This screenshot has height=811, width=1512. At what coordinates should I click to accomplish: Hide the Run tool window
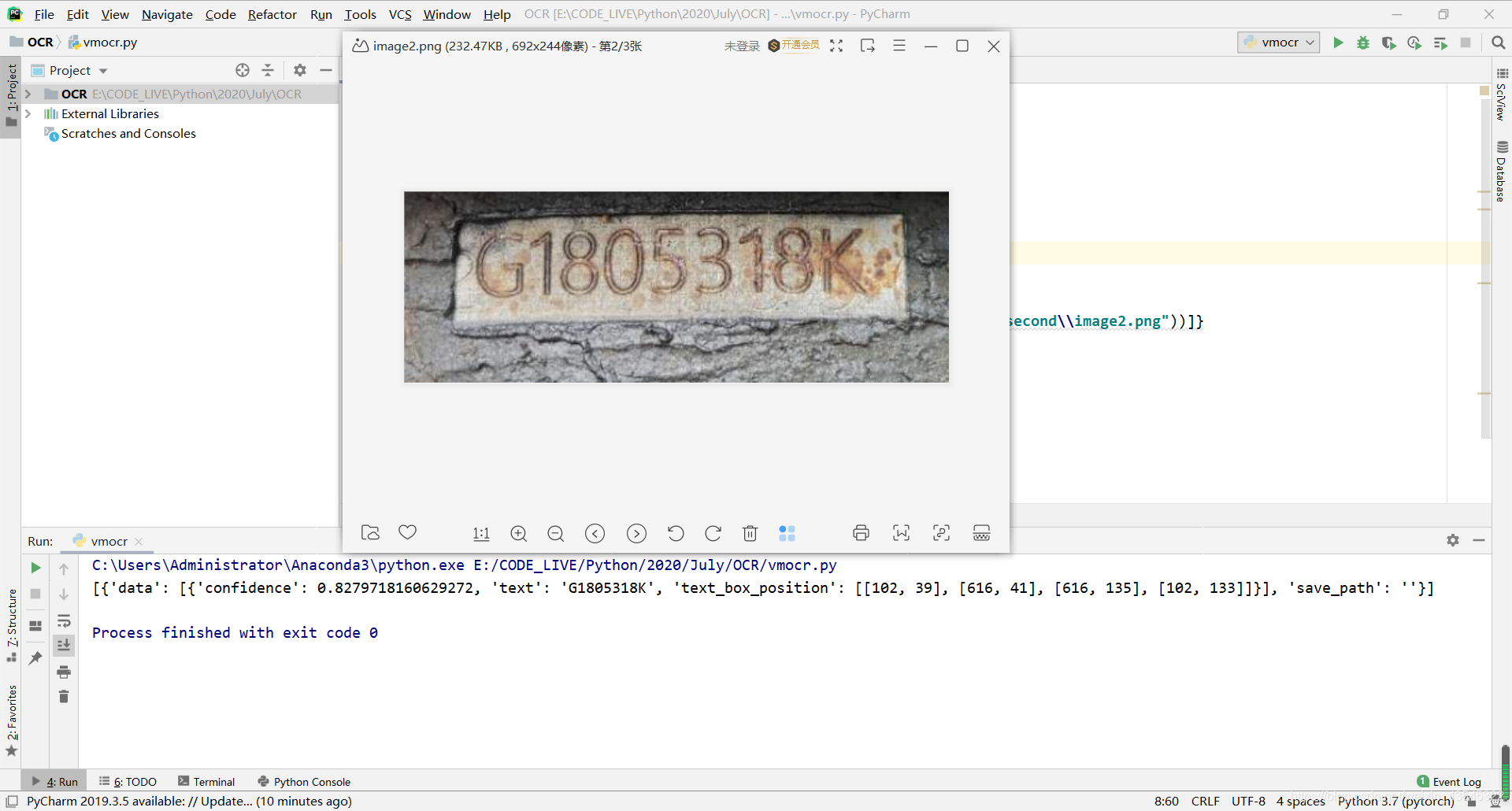pyautogui.click(x=1479, y=540)
